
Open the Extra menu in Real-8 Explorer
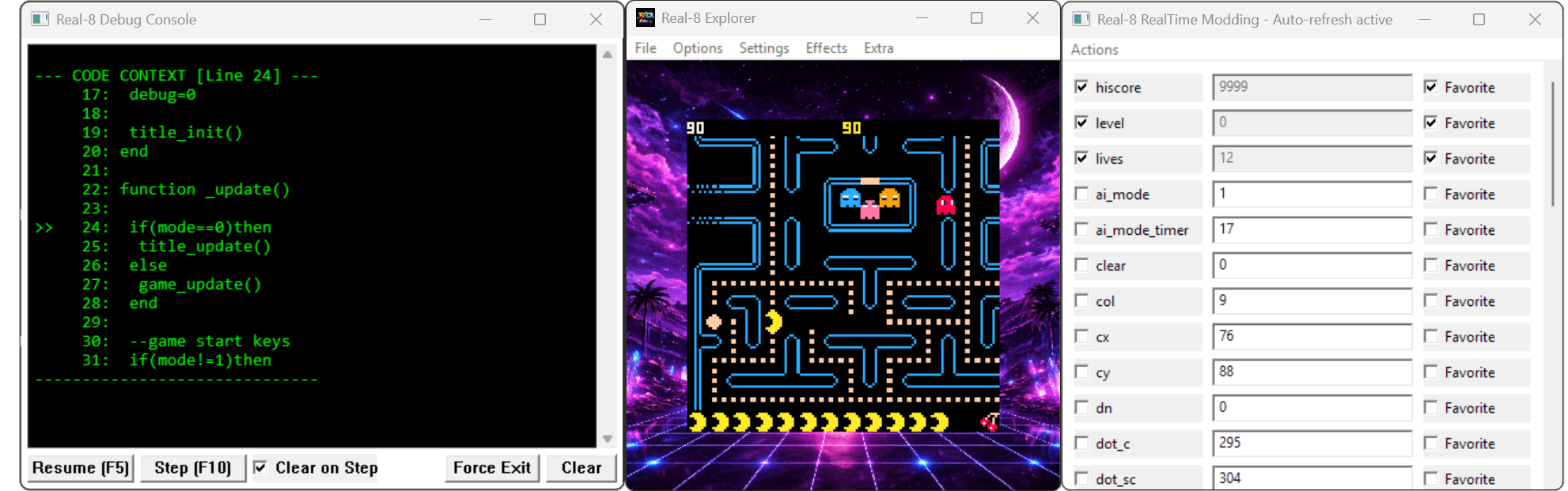click(x=879, y=48)
